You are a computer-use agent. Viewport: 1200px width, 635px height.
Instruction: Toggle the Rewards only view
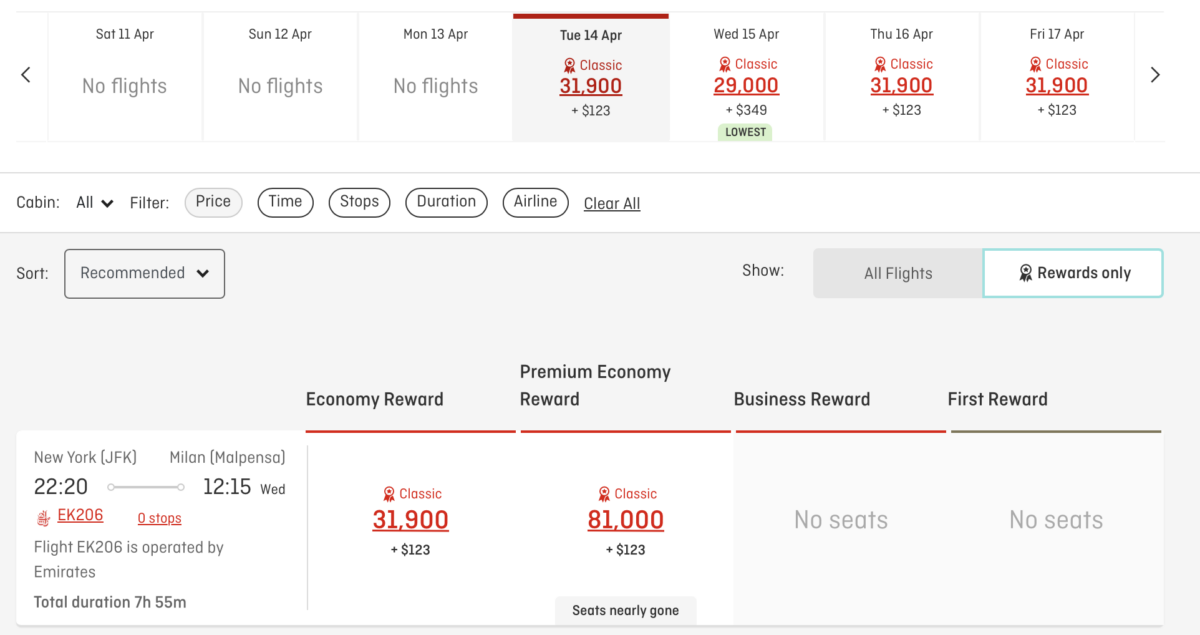(x=1073, y=273)
